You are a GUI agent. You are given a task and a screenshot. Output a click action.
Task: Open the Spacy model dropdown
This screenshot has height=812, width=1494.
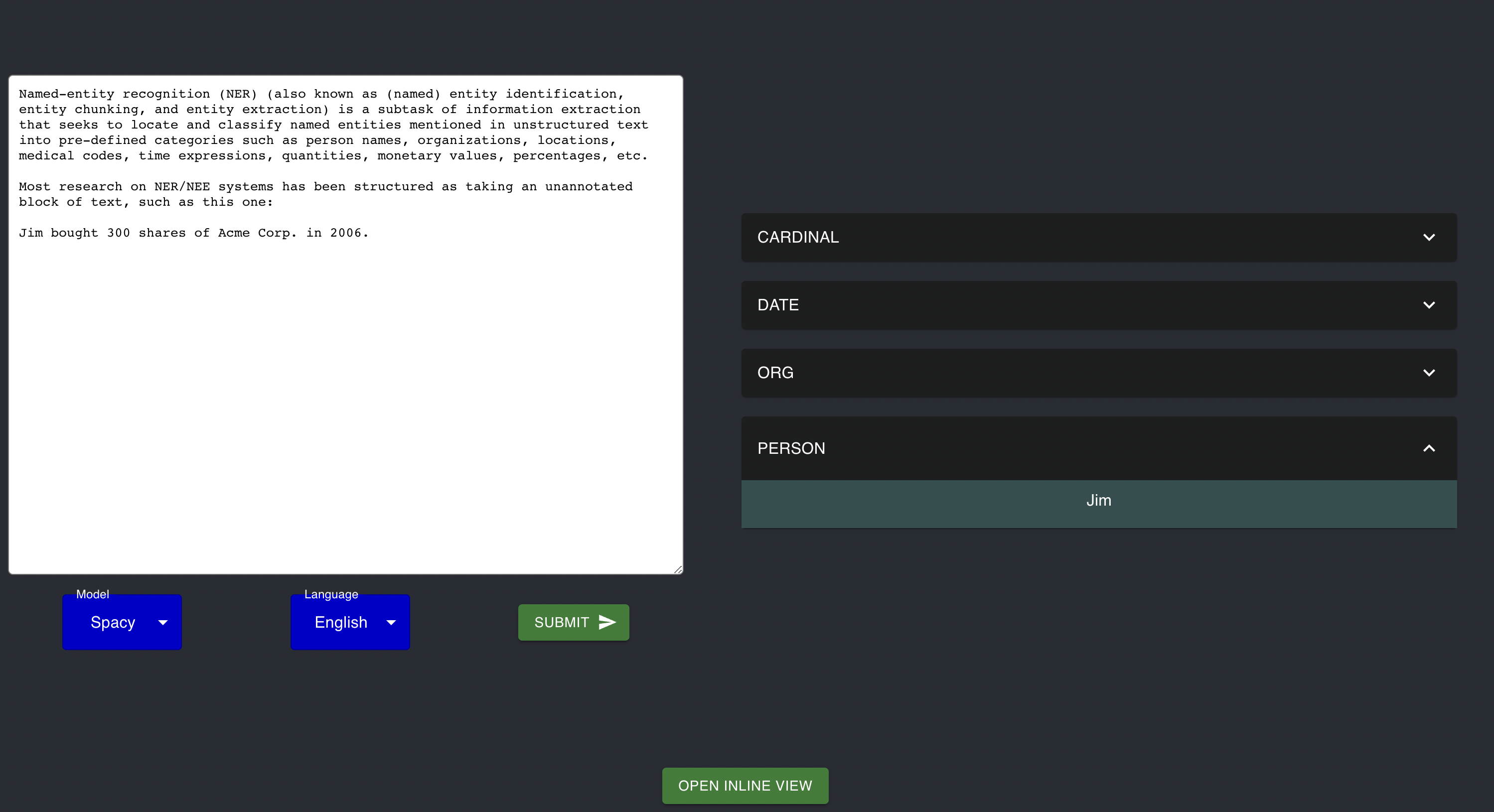pos(113,623)
